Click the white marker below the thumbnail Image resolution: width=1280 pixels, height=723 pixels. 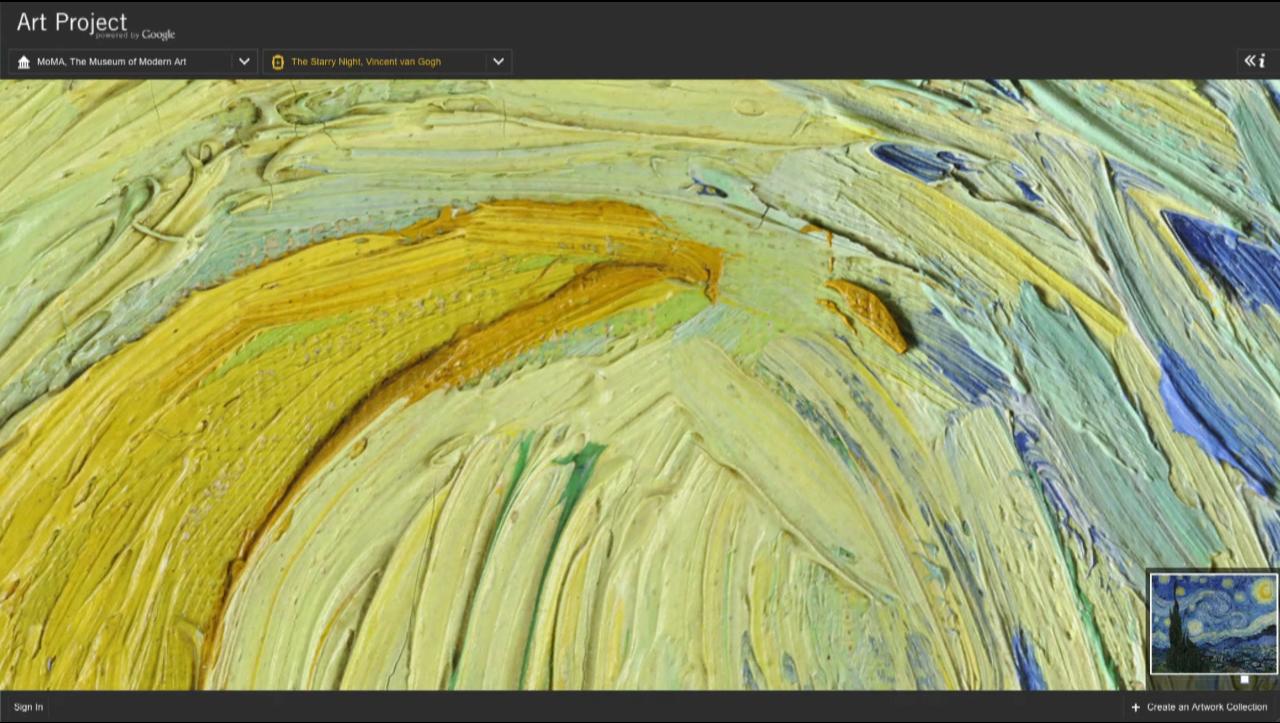(1244, 679)
